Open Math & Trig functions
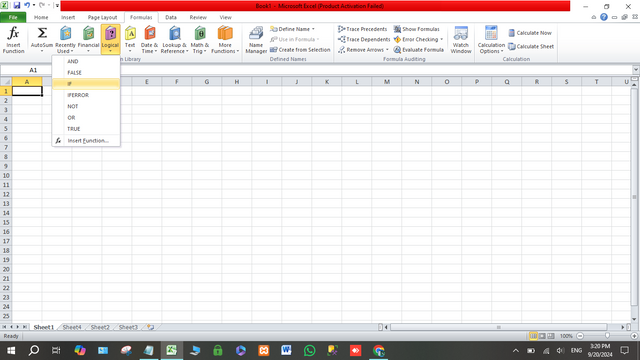Screen dimensions: 640x360 tap(200, 40)
